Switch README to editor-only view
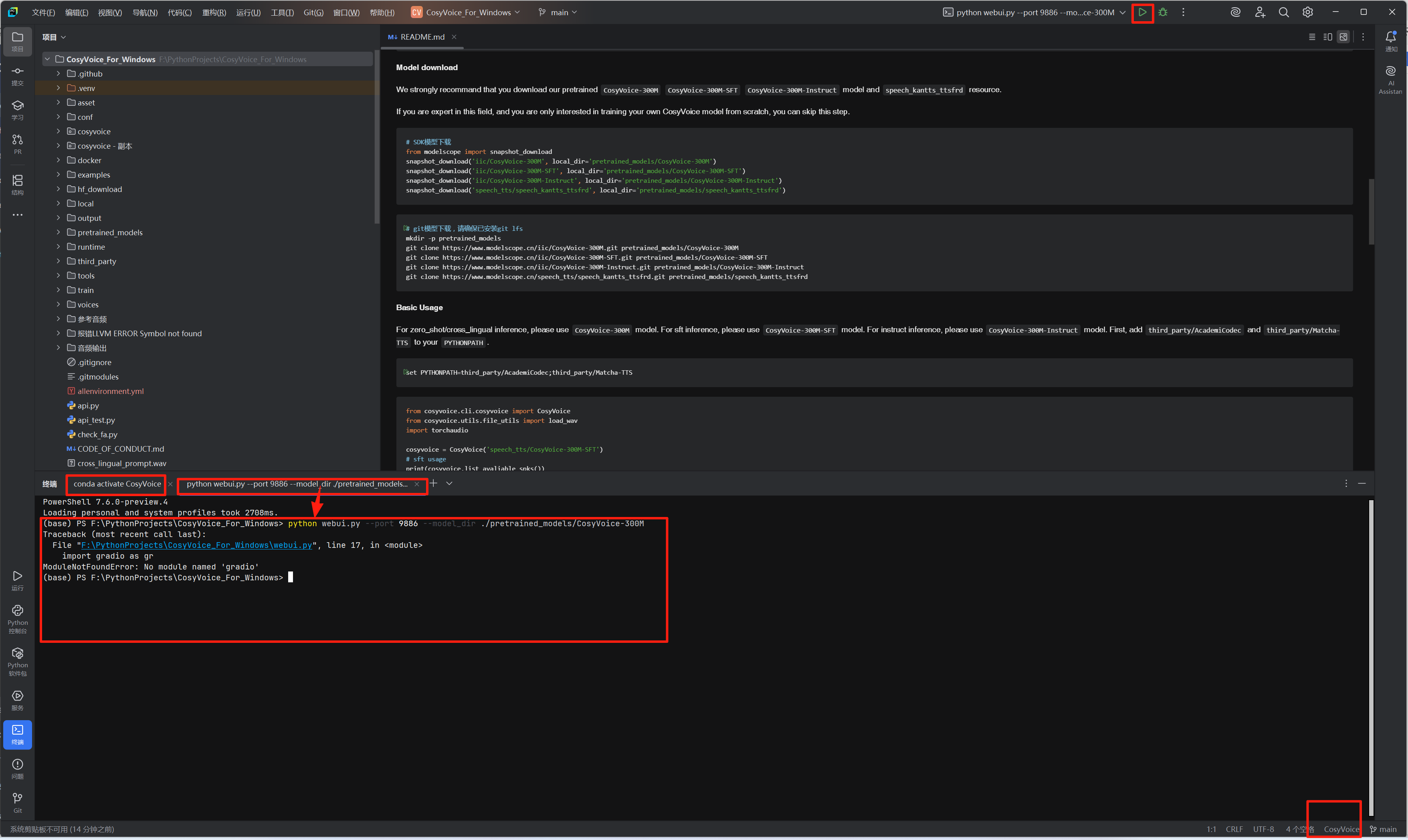The width and height of the screenshot is (1408, 840). click(1312, 37)
